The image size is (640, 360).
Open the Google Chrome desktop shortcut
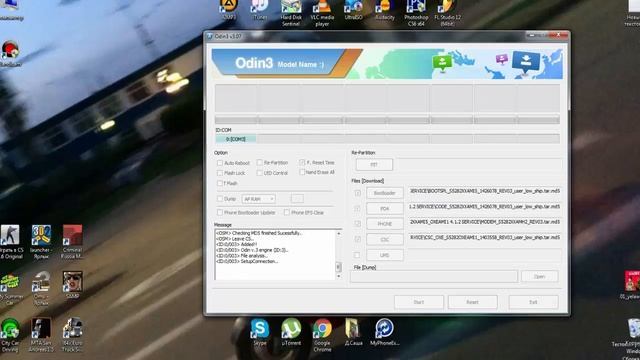coord(322,336)
